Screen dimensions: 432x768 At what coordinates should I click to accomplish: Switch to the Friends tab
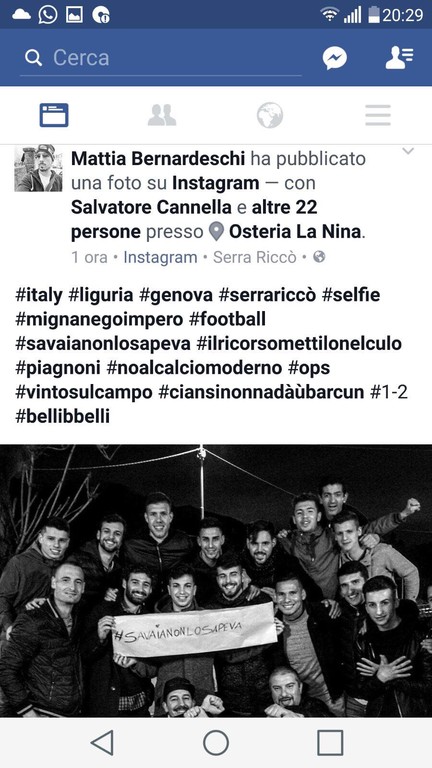[x=162, y=116]
